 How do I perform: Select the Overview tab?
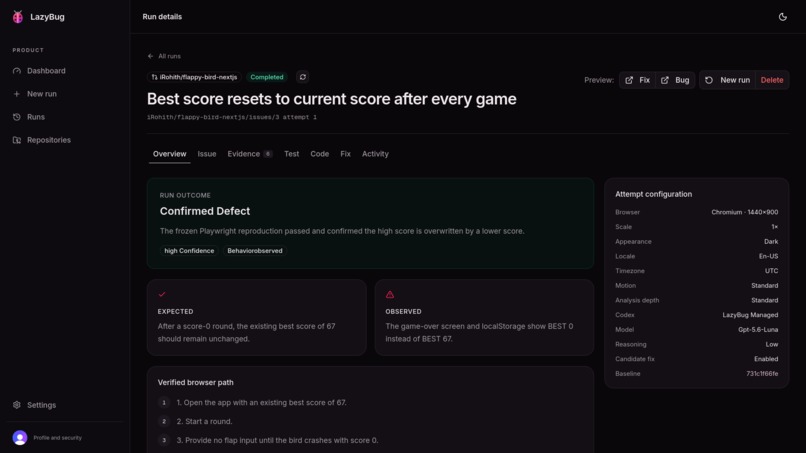[170, 154]
